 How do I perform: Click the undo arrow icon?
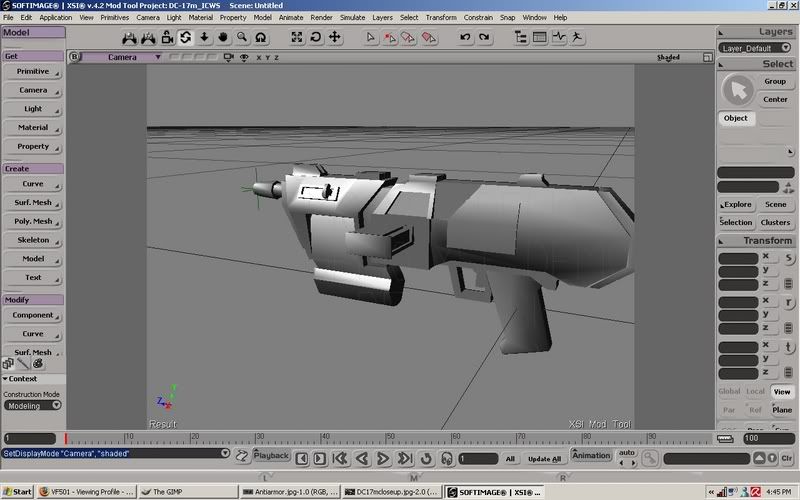coord(465,37)
